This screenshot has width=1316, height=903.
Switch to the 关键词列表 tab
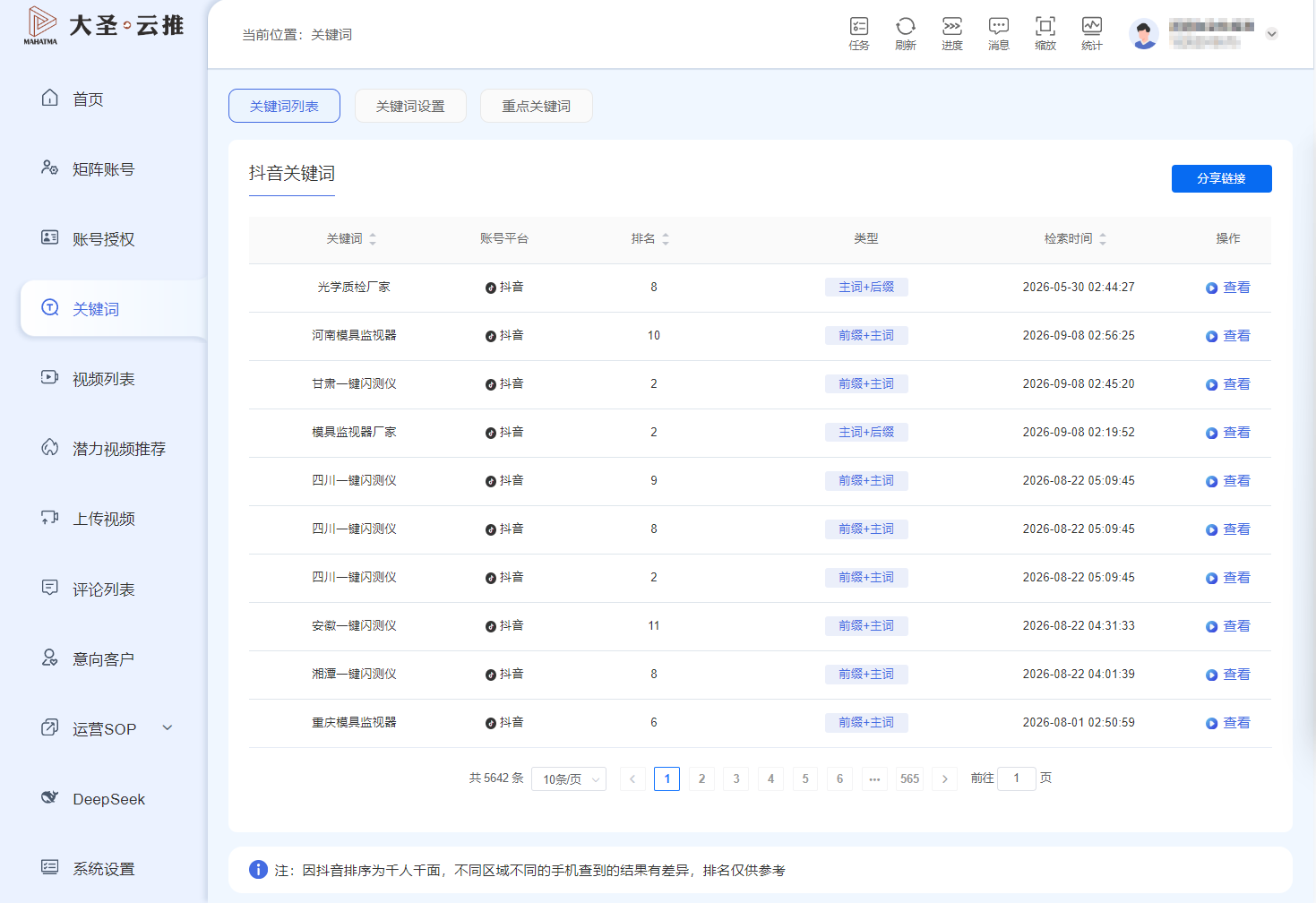click(284, 106)
